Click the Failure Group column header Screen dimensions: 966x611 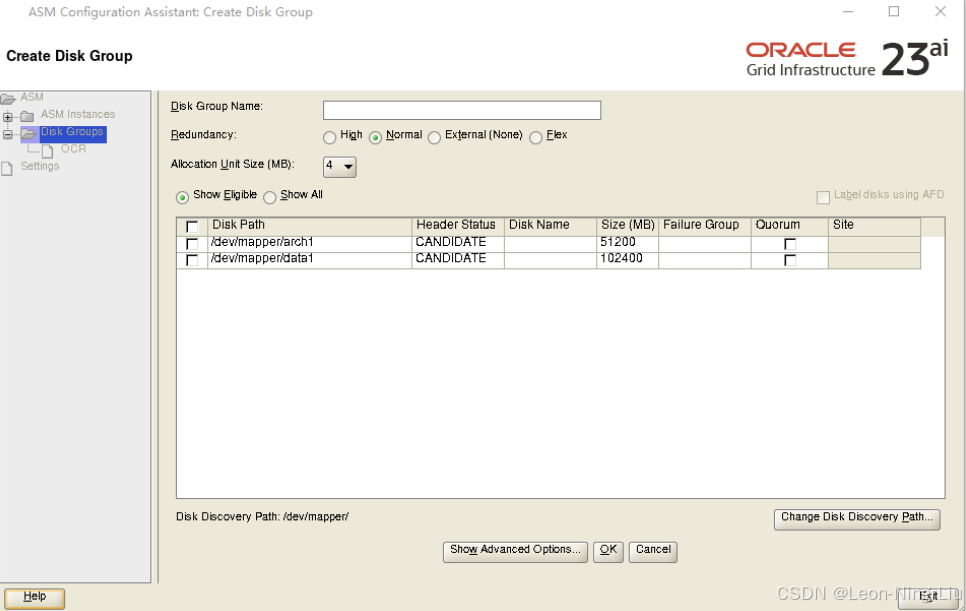pyautogui.click(x=705, y=225)
